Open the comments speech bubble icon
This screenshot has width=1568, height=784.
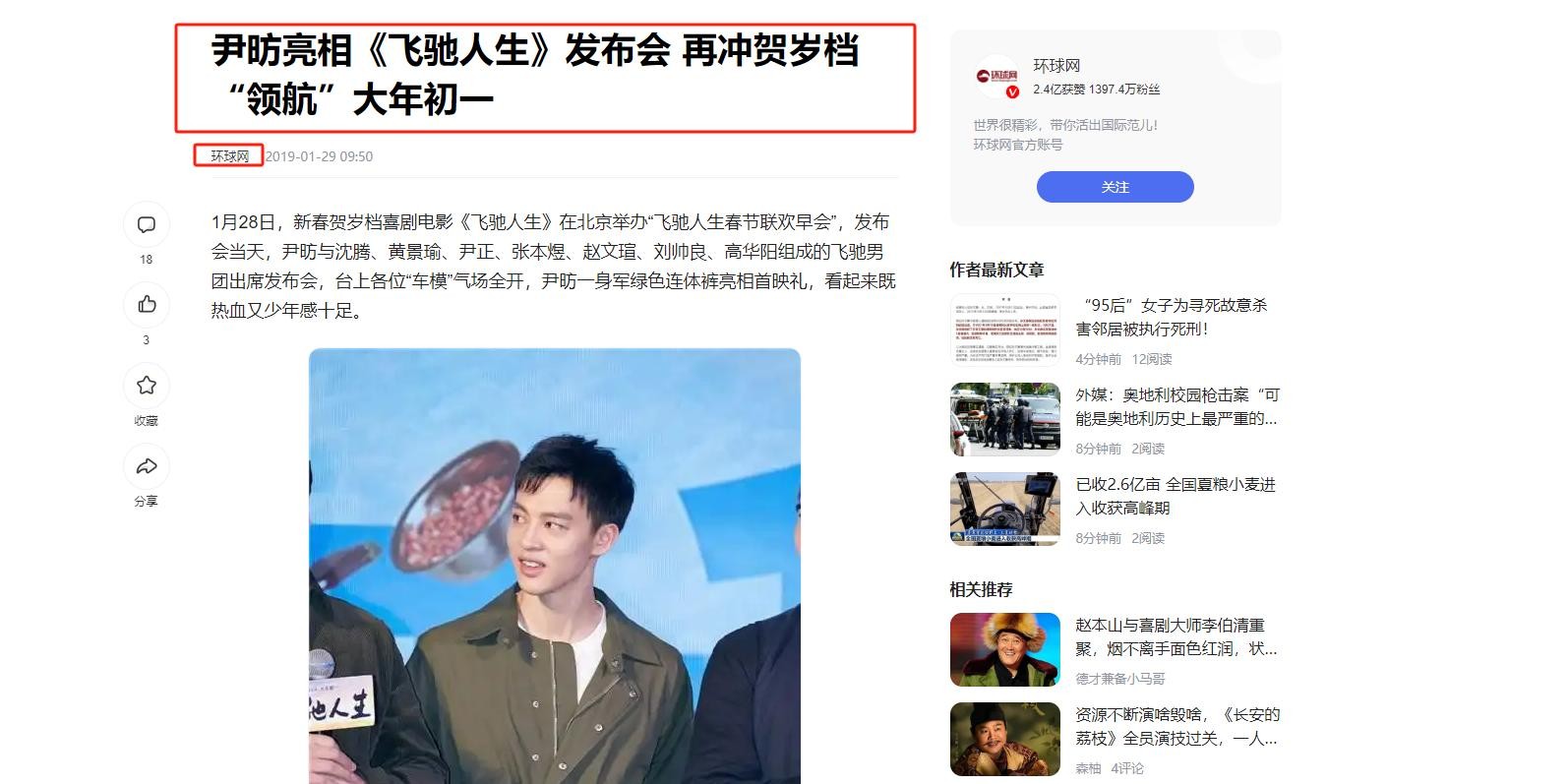coord(147,224)
